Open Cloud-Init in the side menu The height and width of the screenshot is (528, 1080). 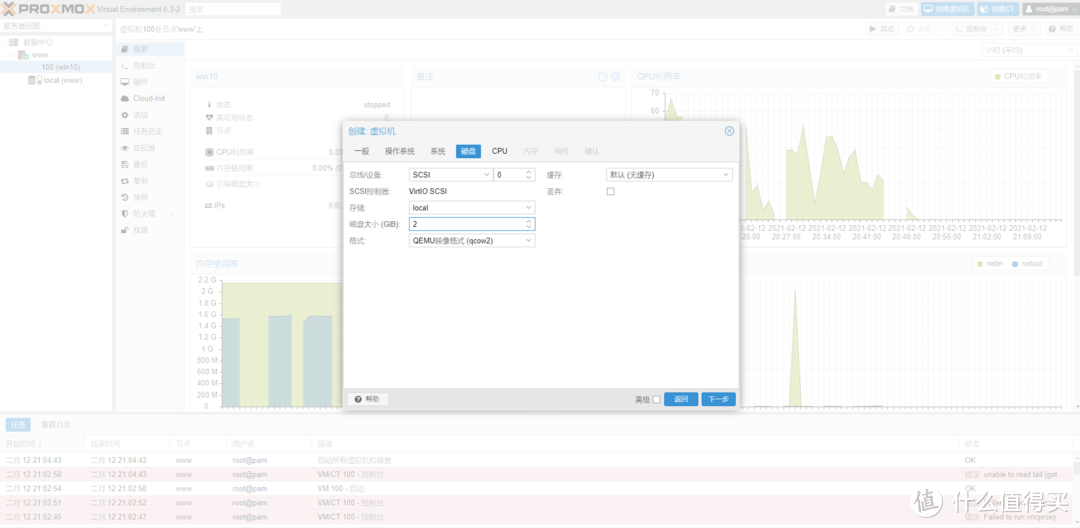click(x=148, y=98)
